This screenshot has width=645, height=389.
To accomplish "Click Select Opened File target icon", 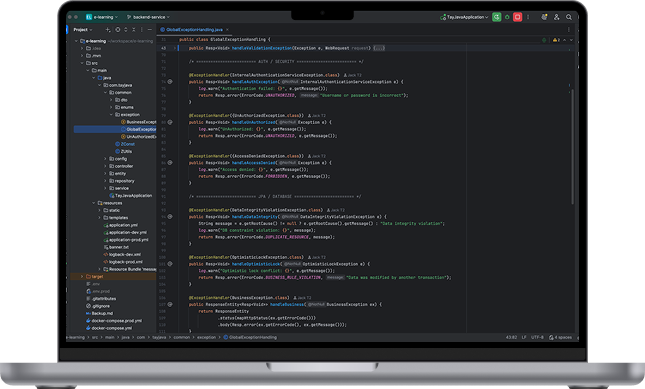I will coord(118,30).
